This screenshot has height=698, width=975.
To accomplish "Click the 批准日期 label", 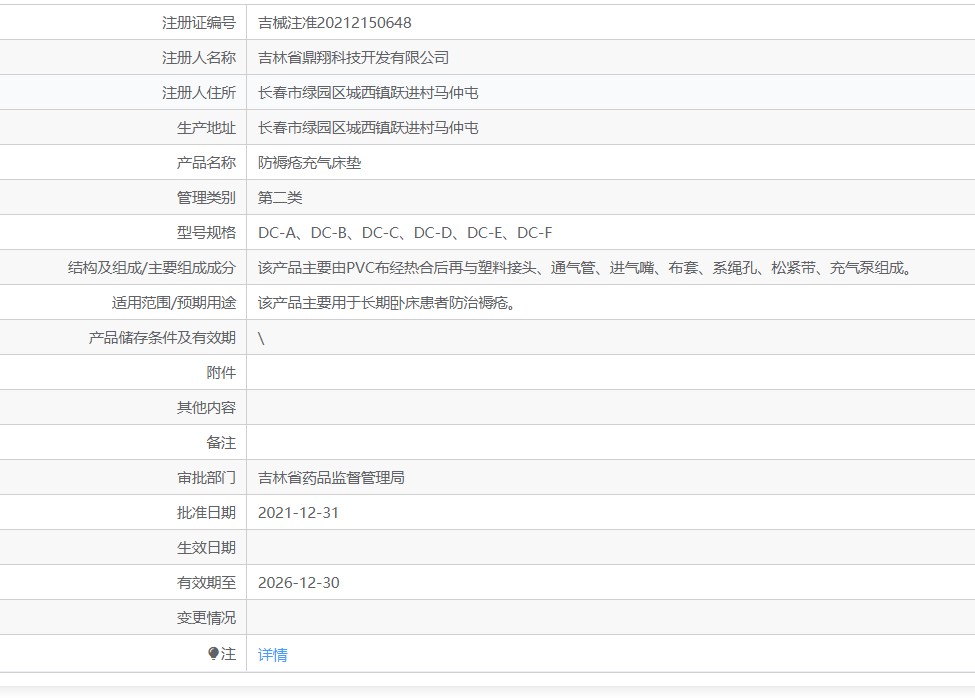I will coord(206,513).
